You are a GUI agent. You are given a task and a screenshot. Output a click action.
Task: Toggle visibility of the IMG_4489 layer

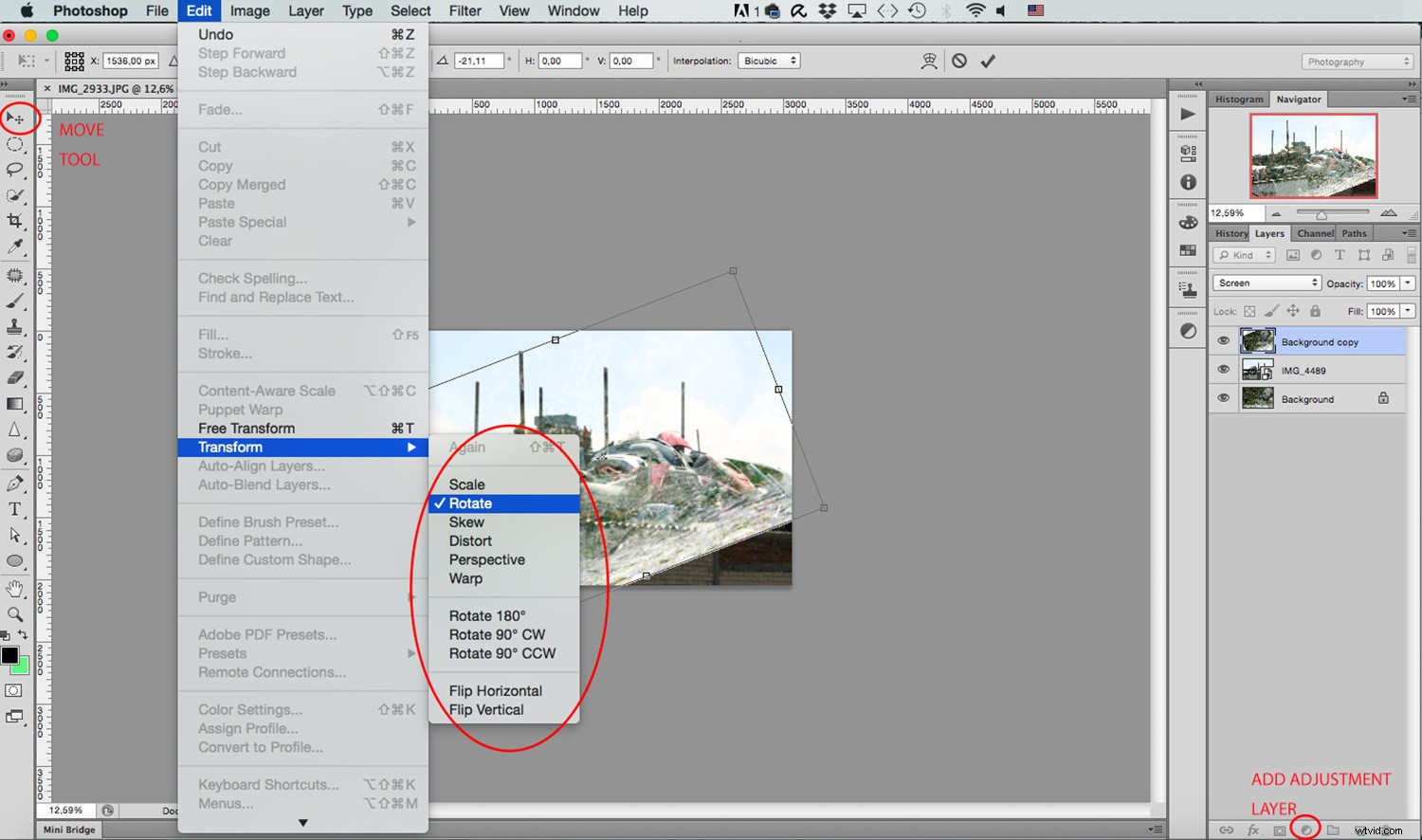[1223, 370]
